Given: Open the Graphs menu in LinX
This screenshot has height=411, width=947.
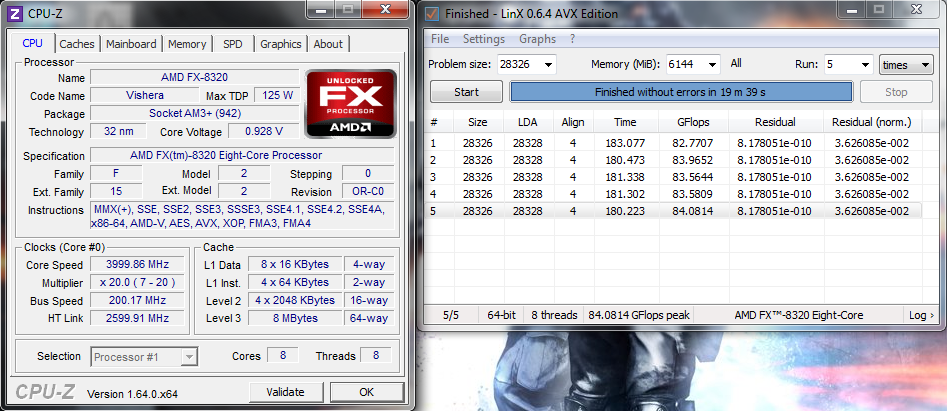Looking at the screenshot, I should [x=538, y=39].
